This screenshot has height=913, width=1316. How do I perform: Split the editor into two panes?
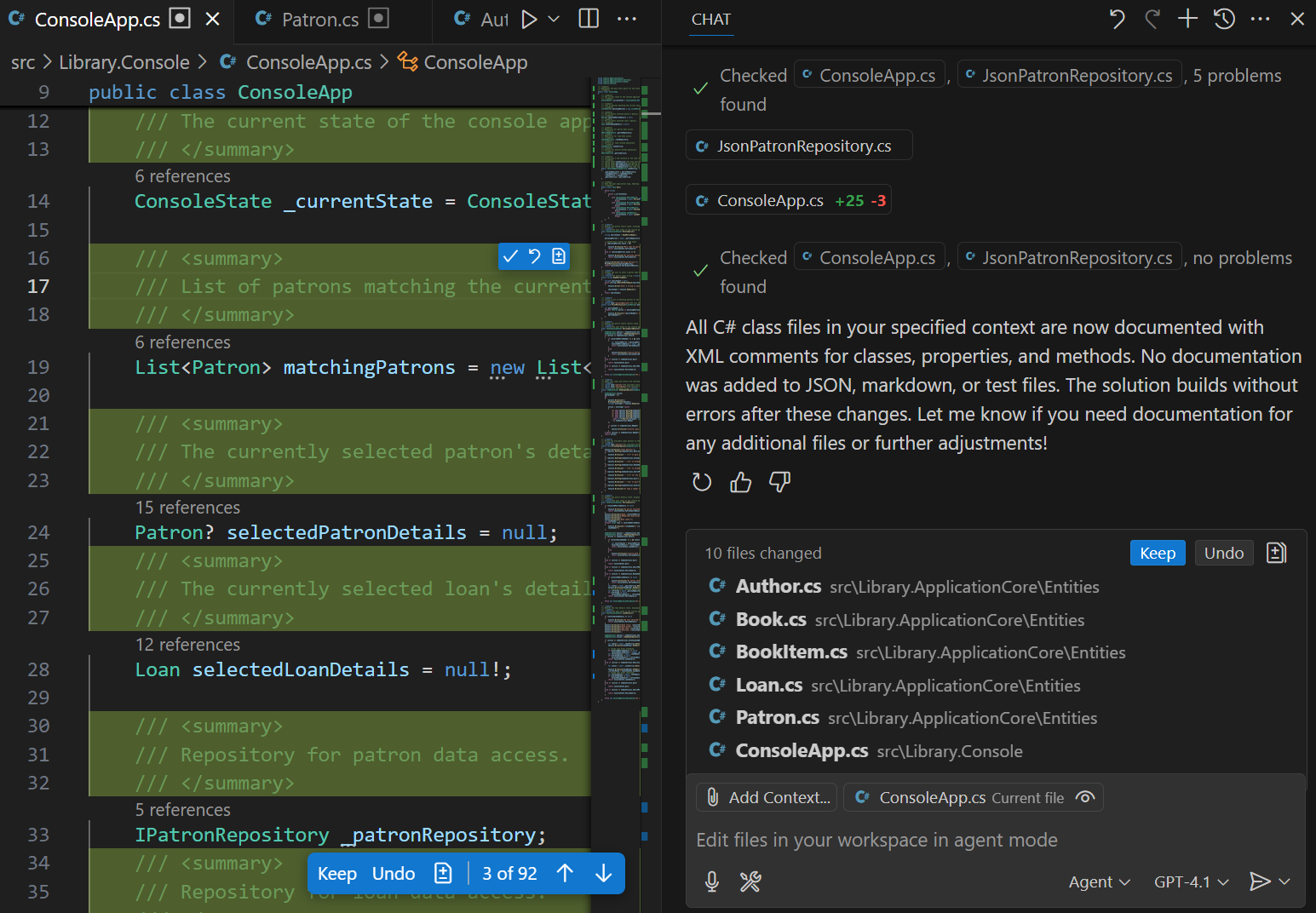coord(588,17)
